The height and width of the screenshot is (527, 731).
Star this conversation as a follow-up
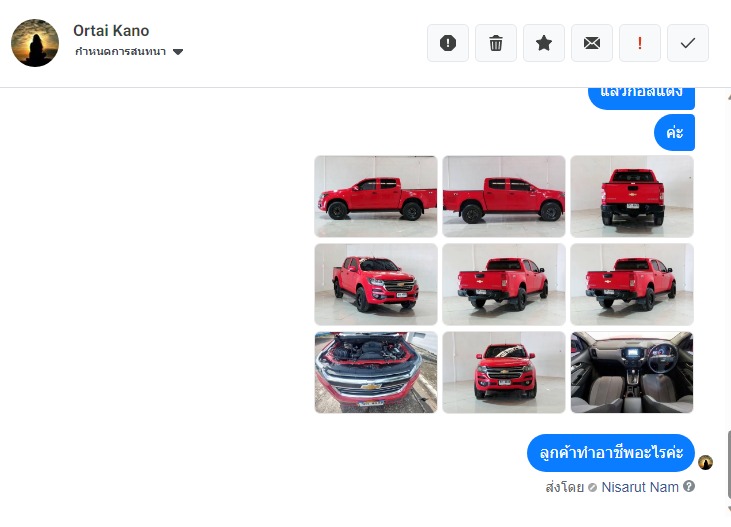544,43
